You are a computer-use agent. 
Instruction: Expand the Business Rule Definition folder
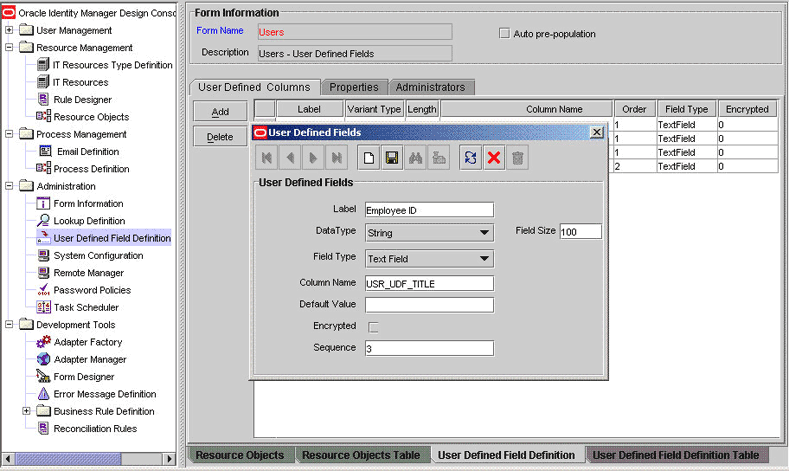pos(26,411)
